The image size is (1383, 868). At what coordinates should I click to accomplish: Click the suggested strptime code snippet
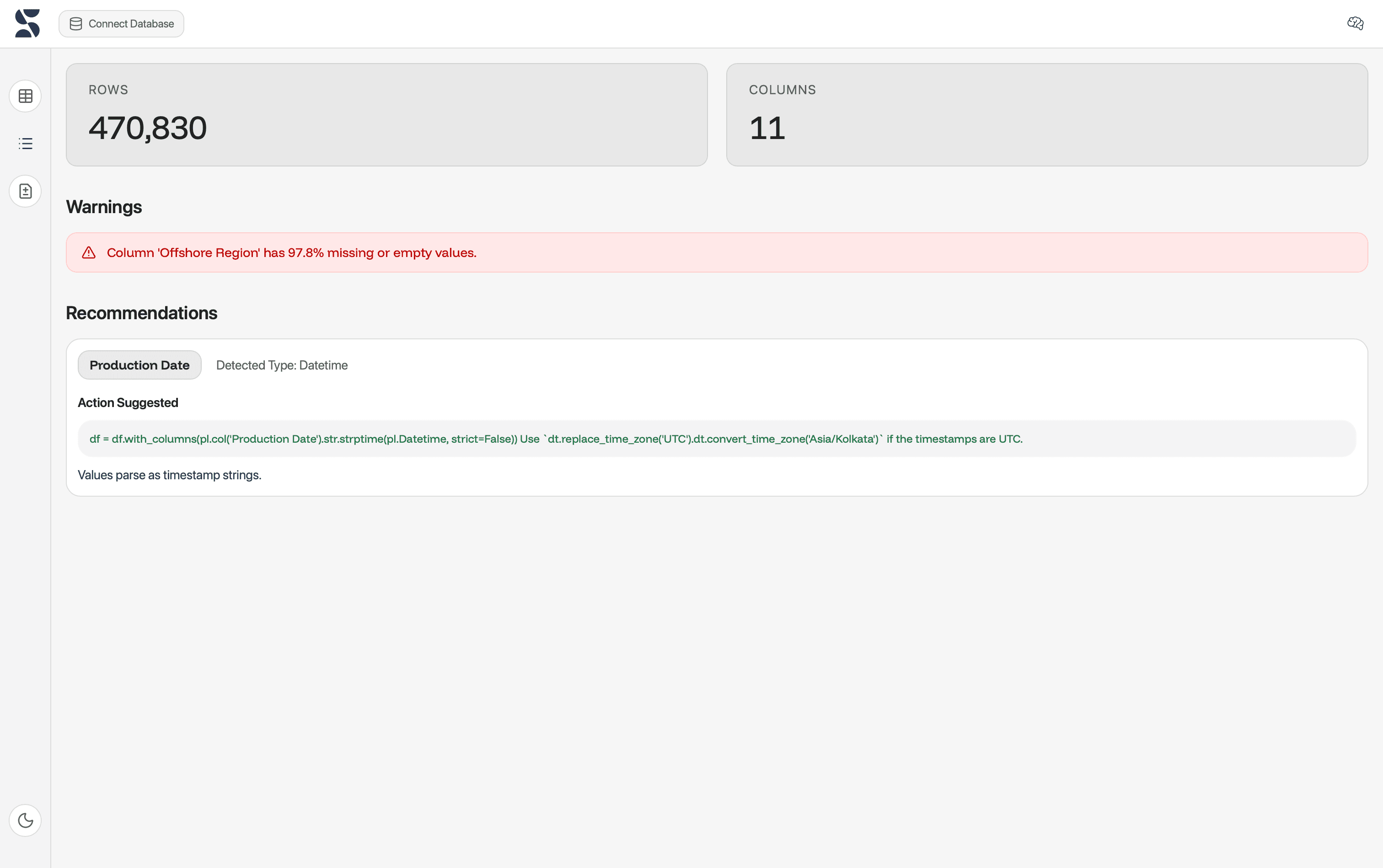pyautogui.click(x=555, y=439)
